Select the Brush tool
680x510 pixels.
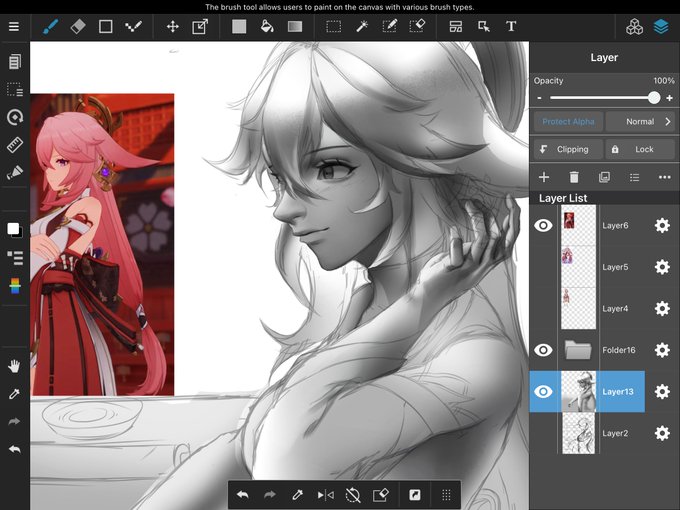coord(50,26)
